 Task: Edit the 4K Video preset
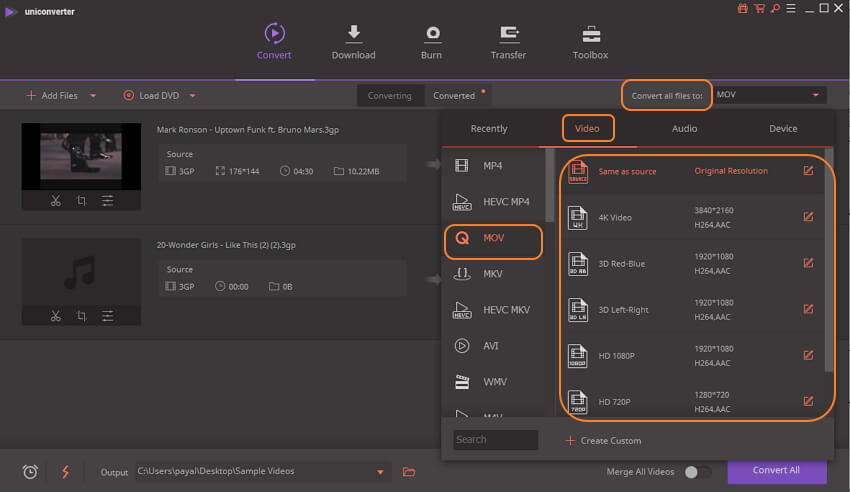[808, 217]
